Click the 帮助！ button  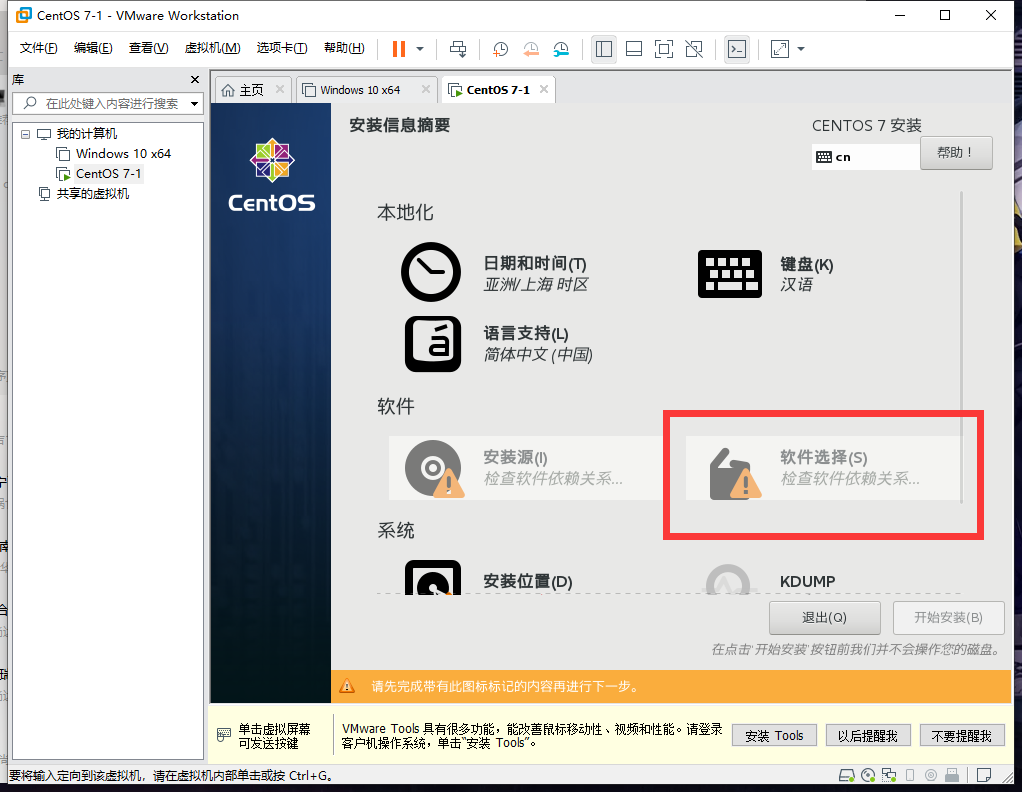click(x=956, y=153)
